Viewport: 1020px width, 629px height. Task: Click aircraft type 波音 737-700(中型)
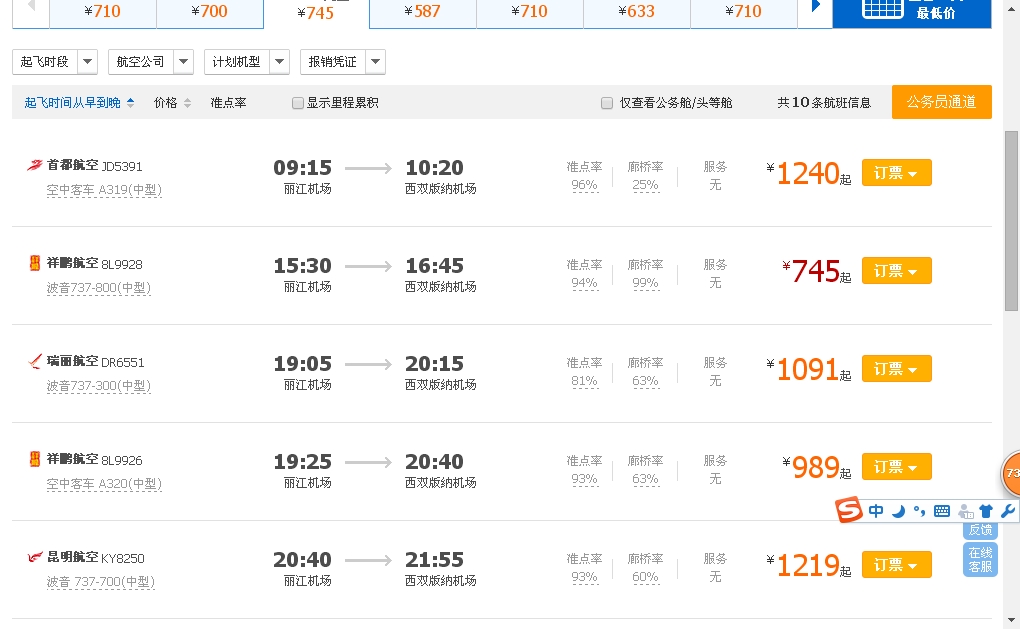click(101, 582)
